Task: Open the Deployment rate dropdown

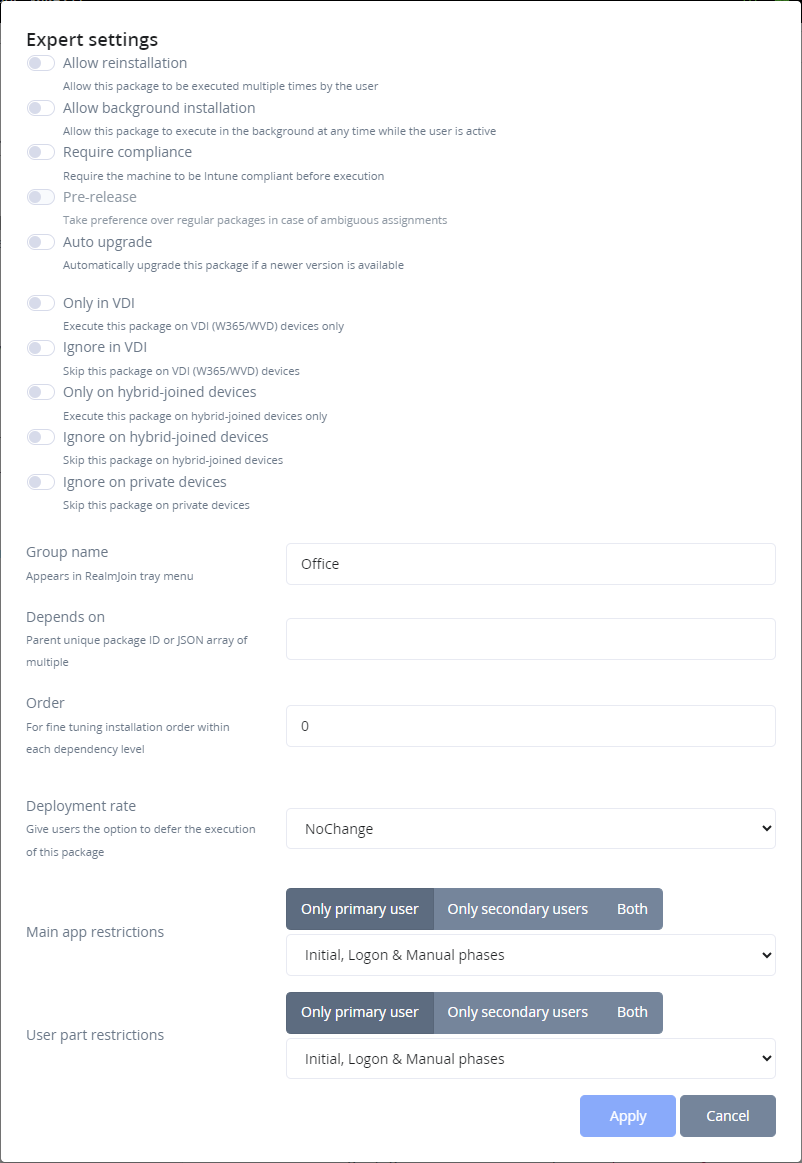Action: point(530,829)
